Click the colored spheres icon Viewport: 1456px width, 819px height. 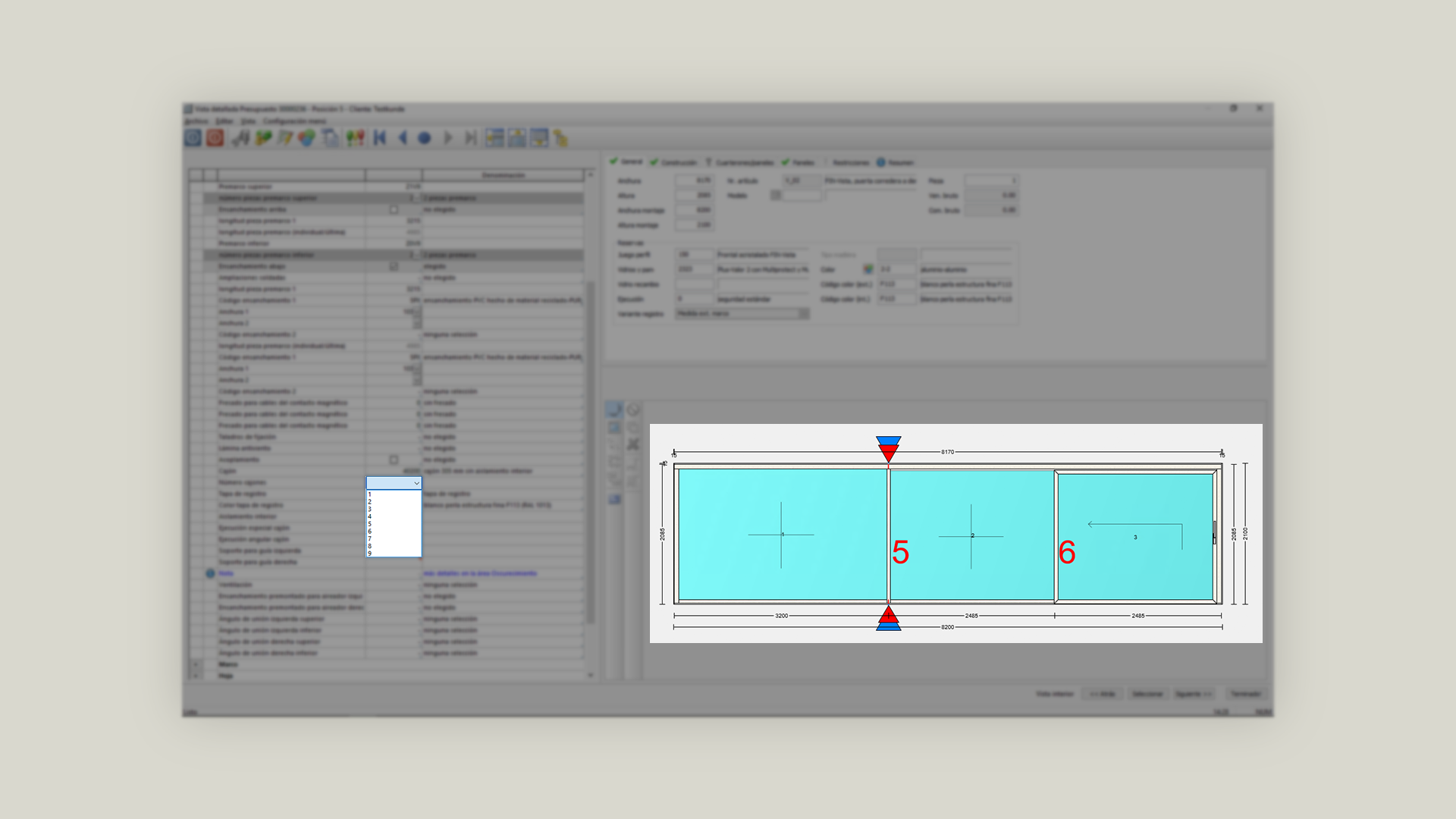pyautogui.click(x=307, y=138)
